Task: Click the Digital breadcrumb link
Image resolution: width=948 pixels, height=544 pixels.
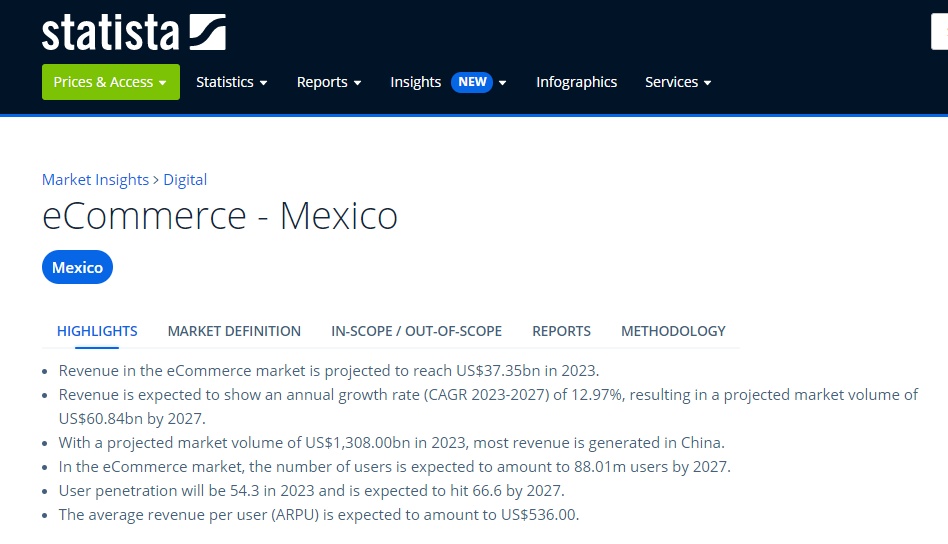Action: [x=185, y=180]
